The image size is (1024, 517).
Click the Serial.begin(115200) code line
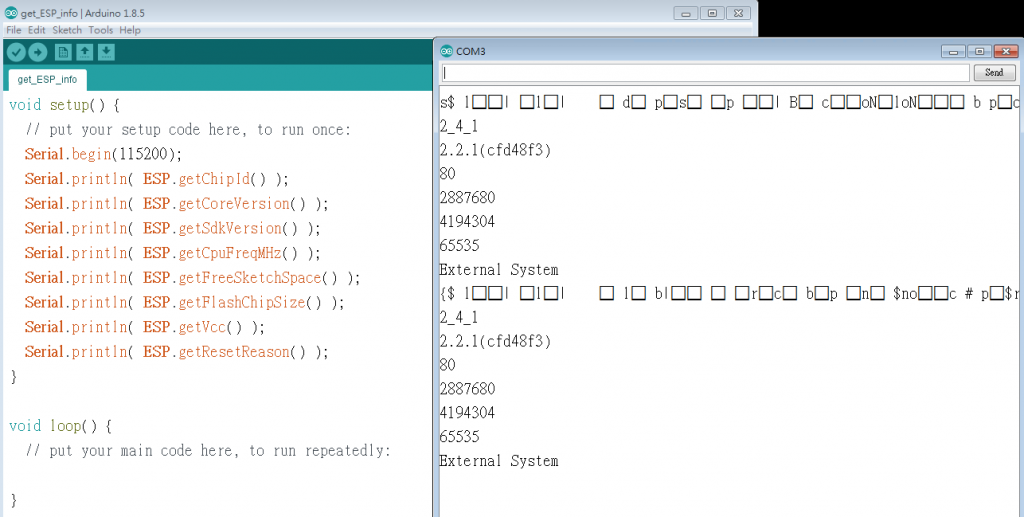point(103,154)
